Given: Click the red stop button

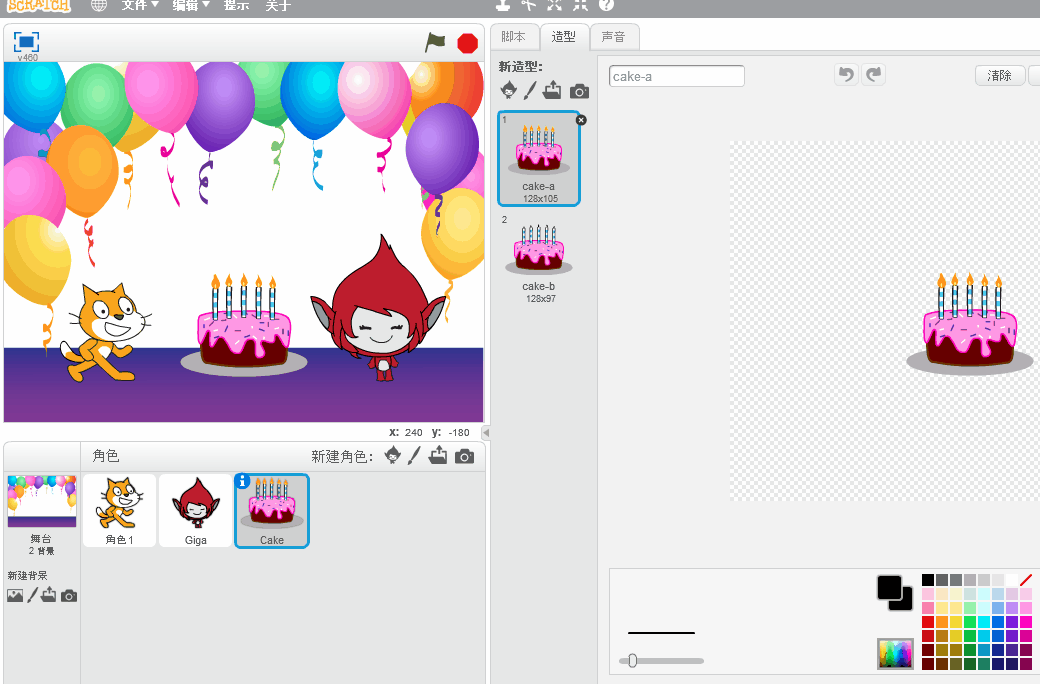Looking at the screenshot, I should pyautogui.click(x=468, y=43).
